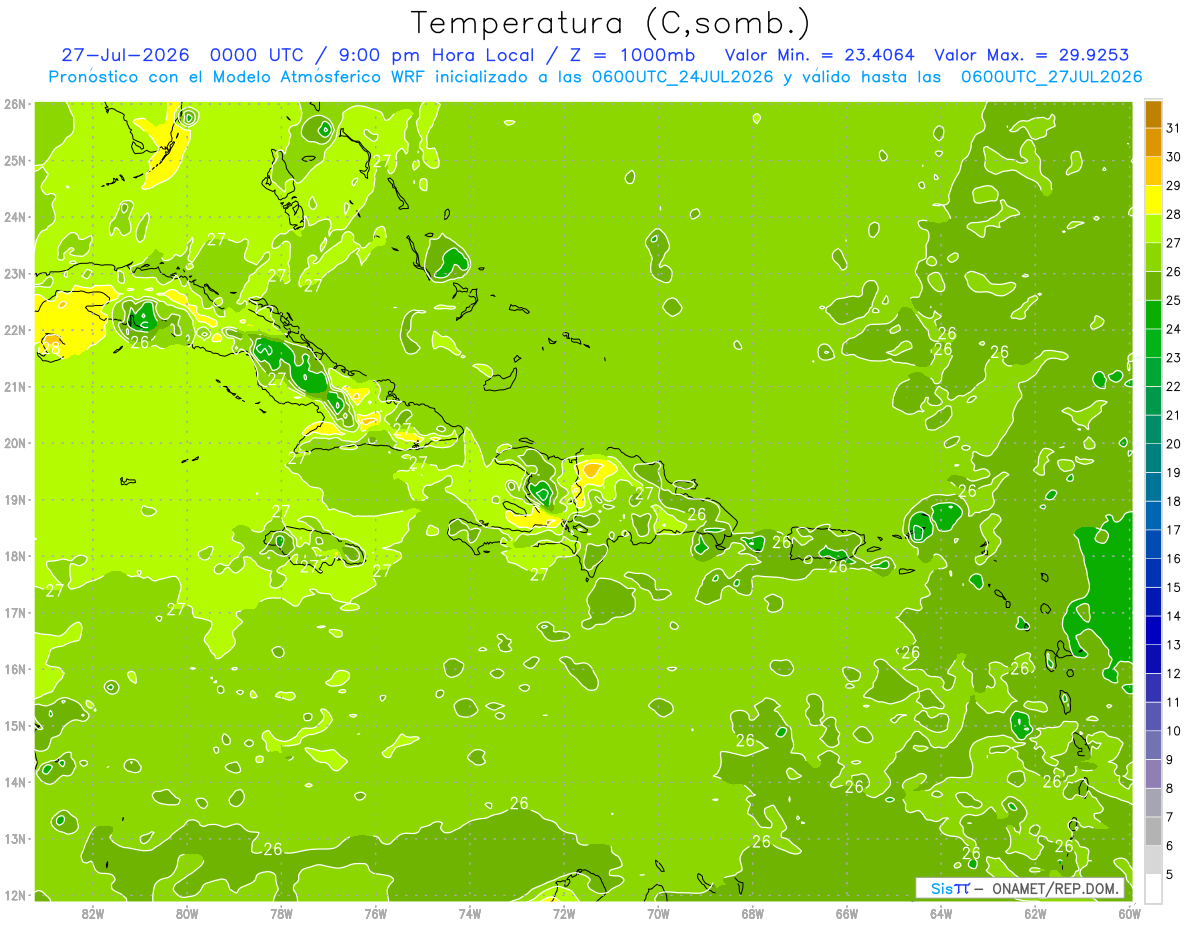
Task: Click the "20N" latitude axis label
Action: (x=15, y=443)
